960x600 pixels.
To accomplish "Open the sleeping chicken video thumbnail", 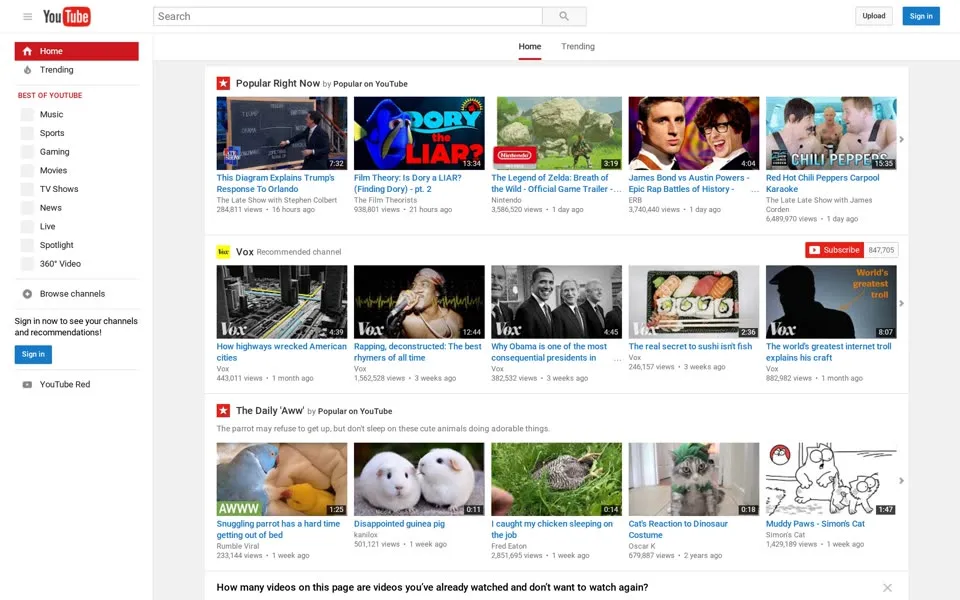I will pyautogui.click(x=556, y=479).
